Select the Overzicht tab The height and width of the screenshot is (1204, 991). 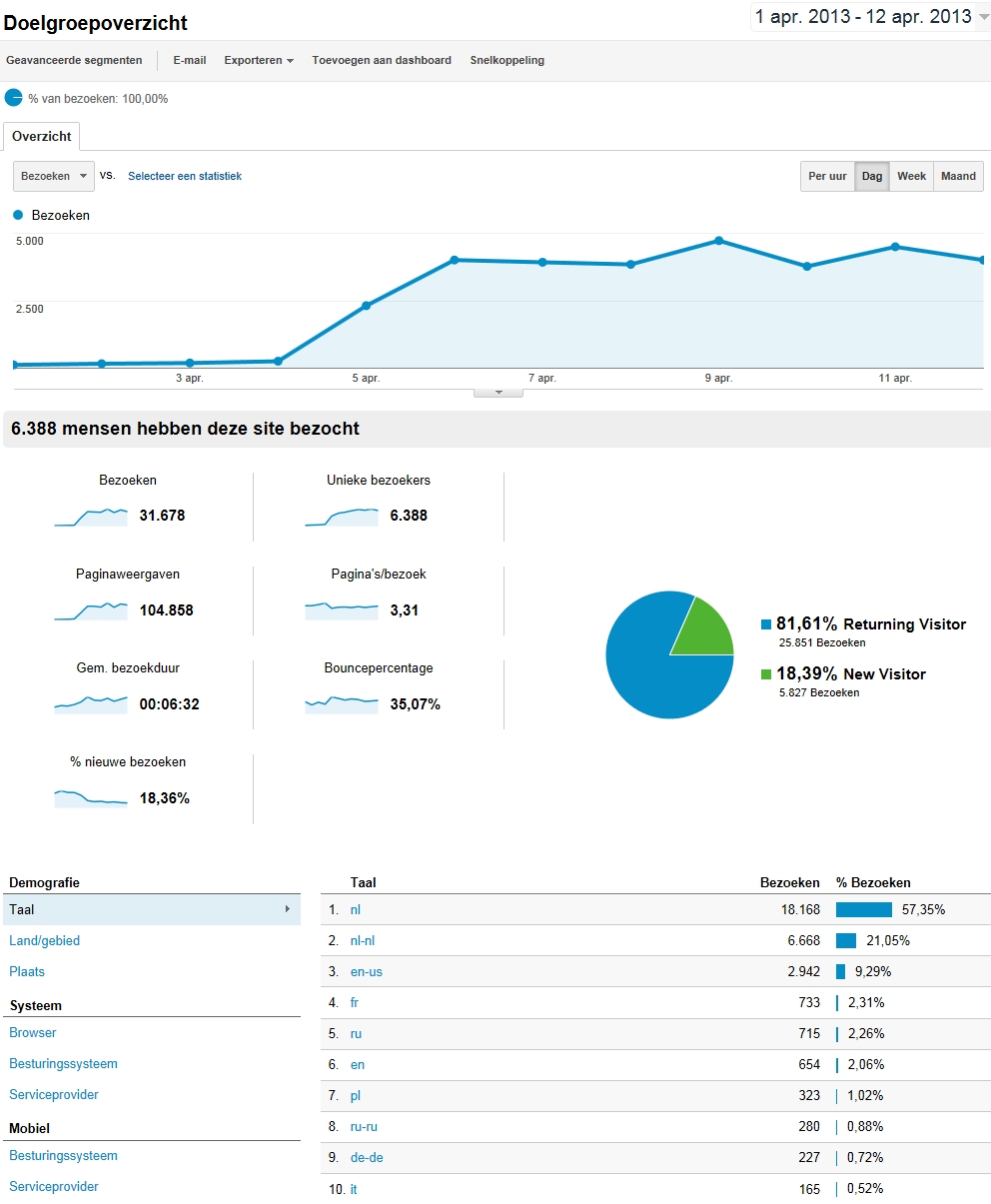pyautogui.click(x=41, y=136)
